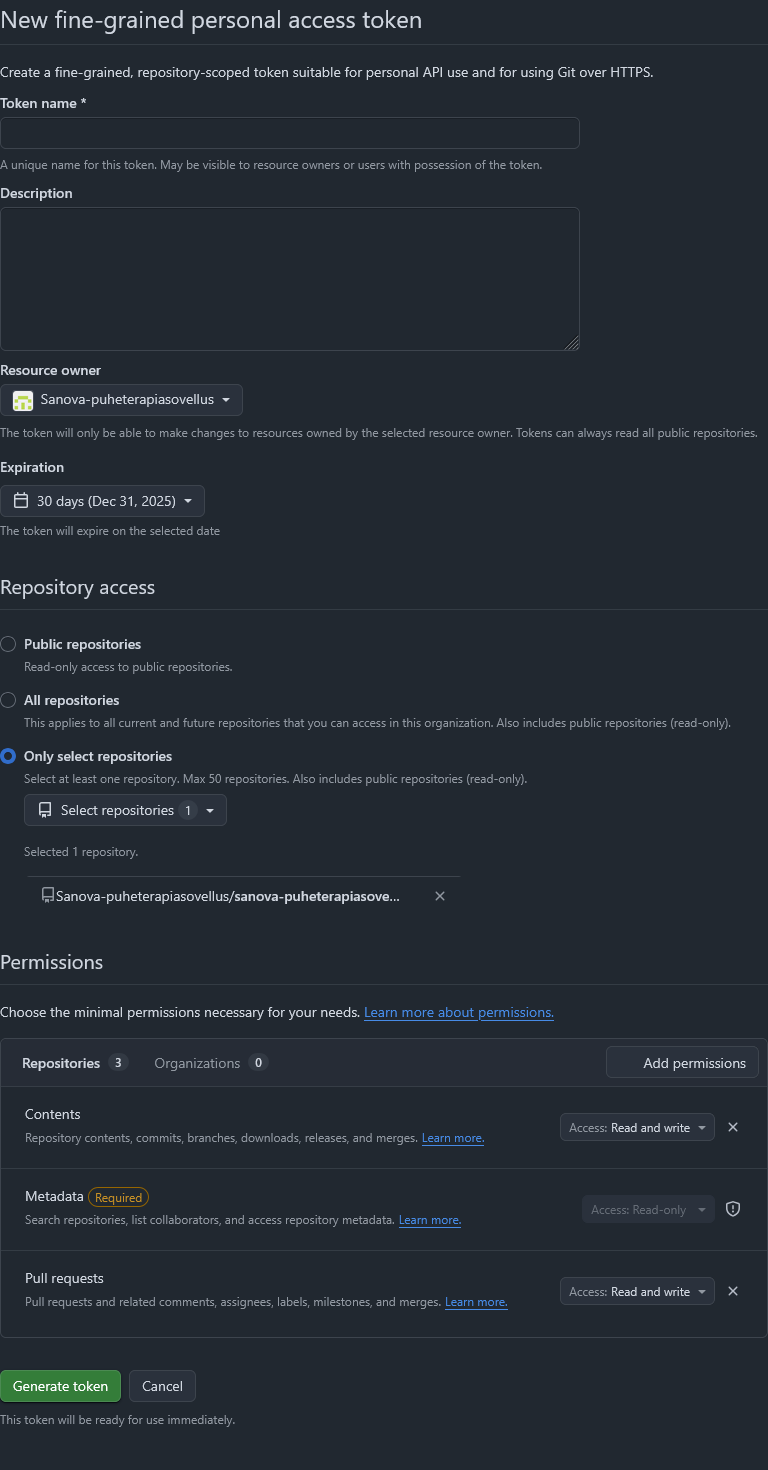768x1470 pixels.
Task: Choose the All repositories radio option
Action: [9, 700]
